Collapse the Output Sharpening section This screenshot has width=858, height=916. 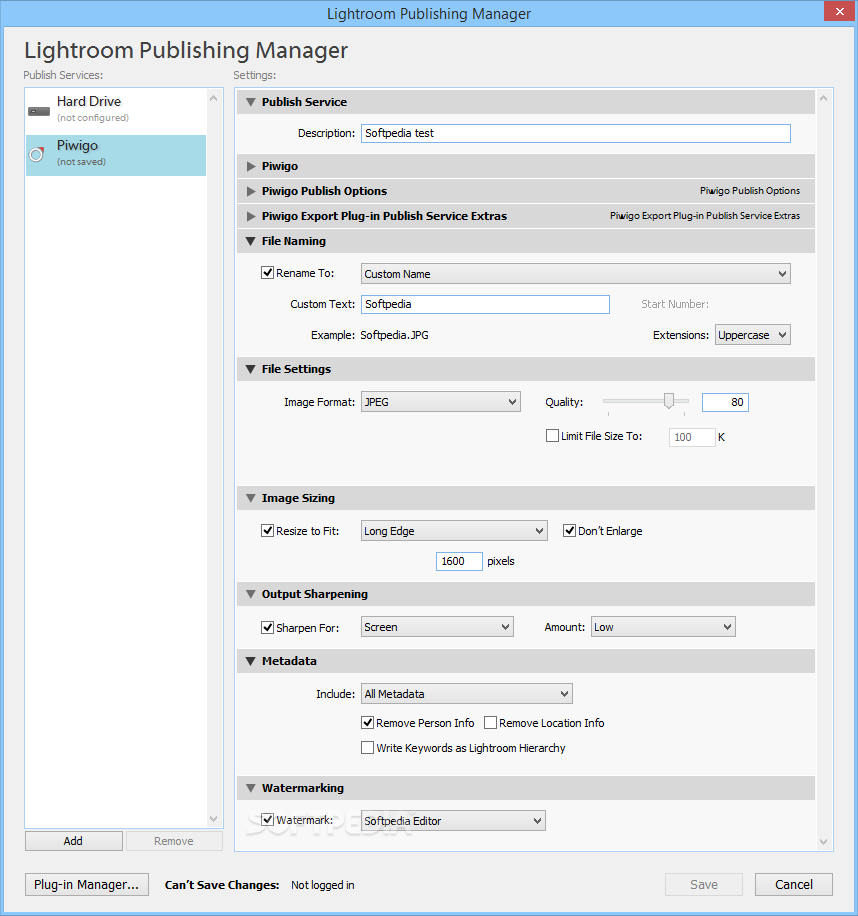tap(251, 594)
